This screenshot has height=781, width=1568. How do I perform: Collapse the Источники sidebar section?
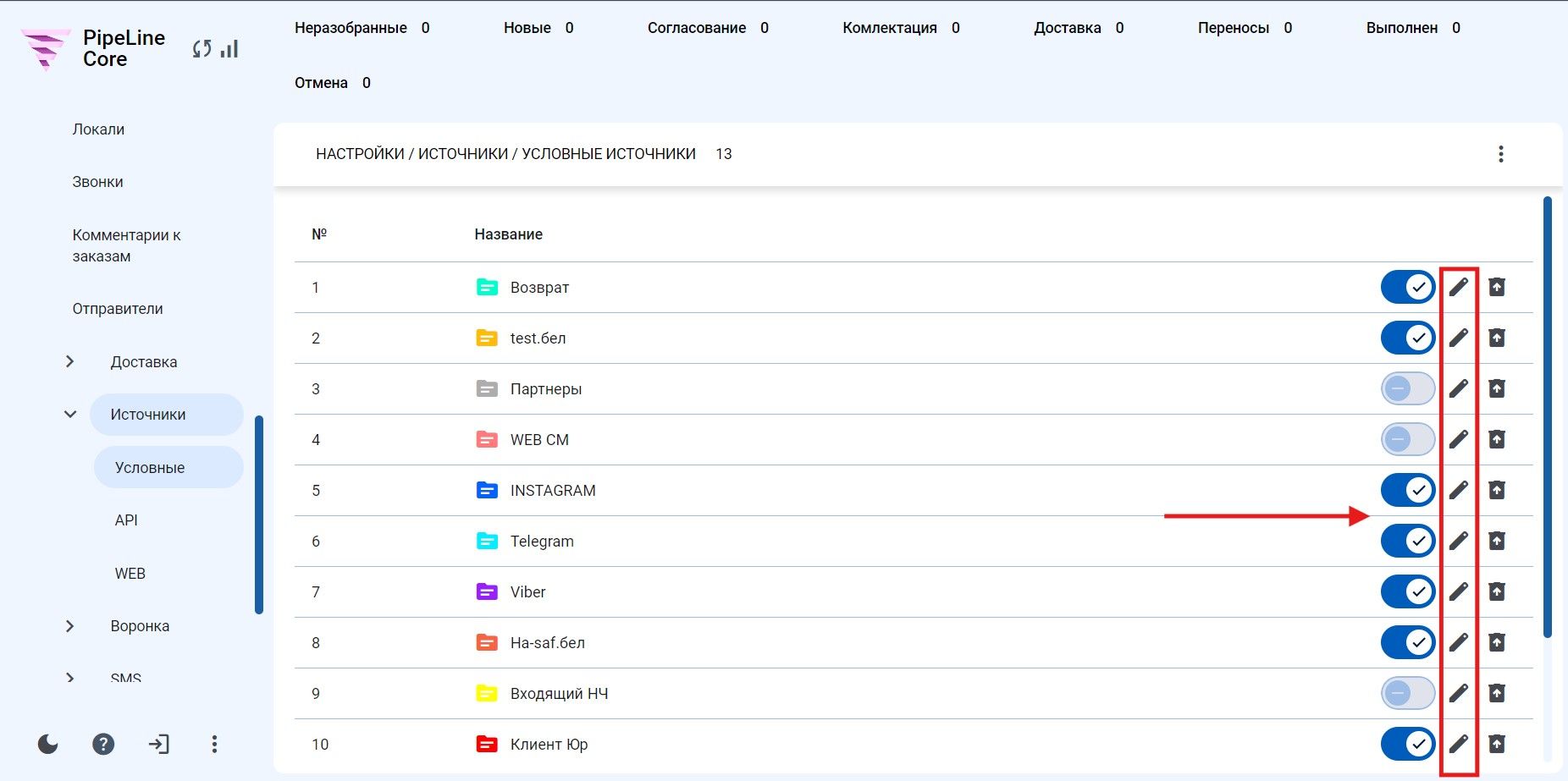[70, 414]
